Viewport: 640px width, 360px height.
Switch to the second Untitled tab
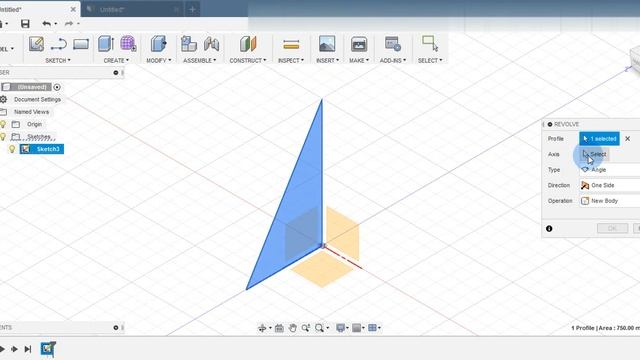(133, 9)
